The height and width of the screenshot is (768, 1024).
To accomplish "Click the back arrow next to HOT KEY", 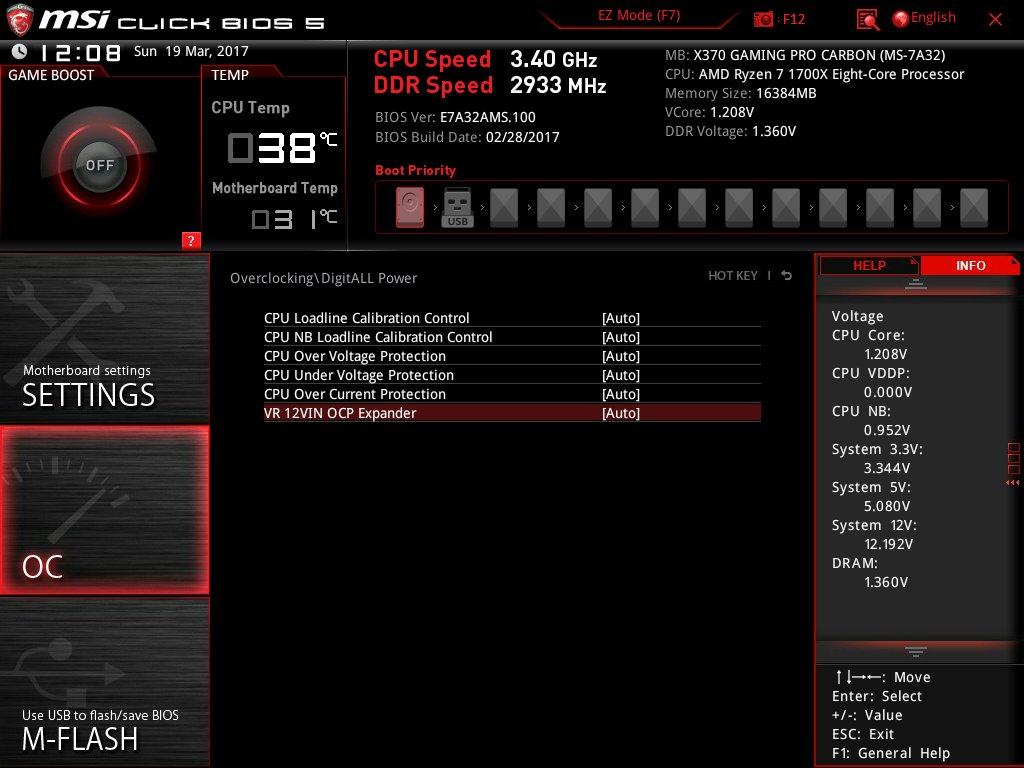I will [787, 276].
